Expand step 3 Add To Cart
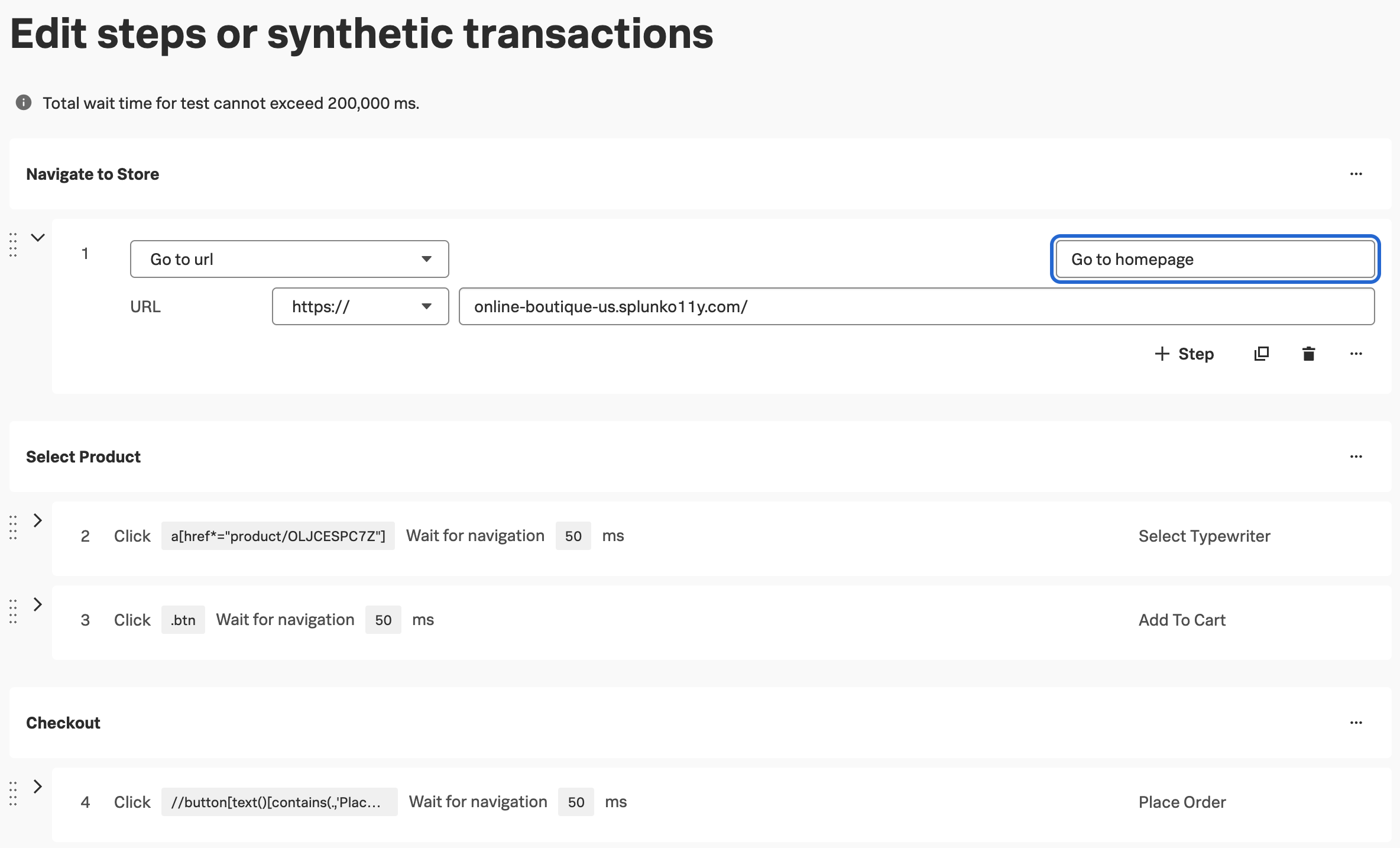Viewport: 1400px width, 848px height. coord(38,604)
